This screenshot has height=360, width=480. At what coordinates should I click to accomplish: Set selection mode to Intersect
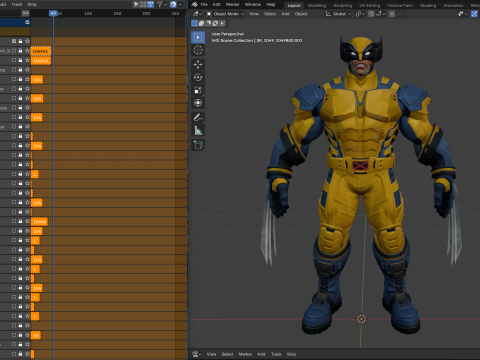(222, 23)
